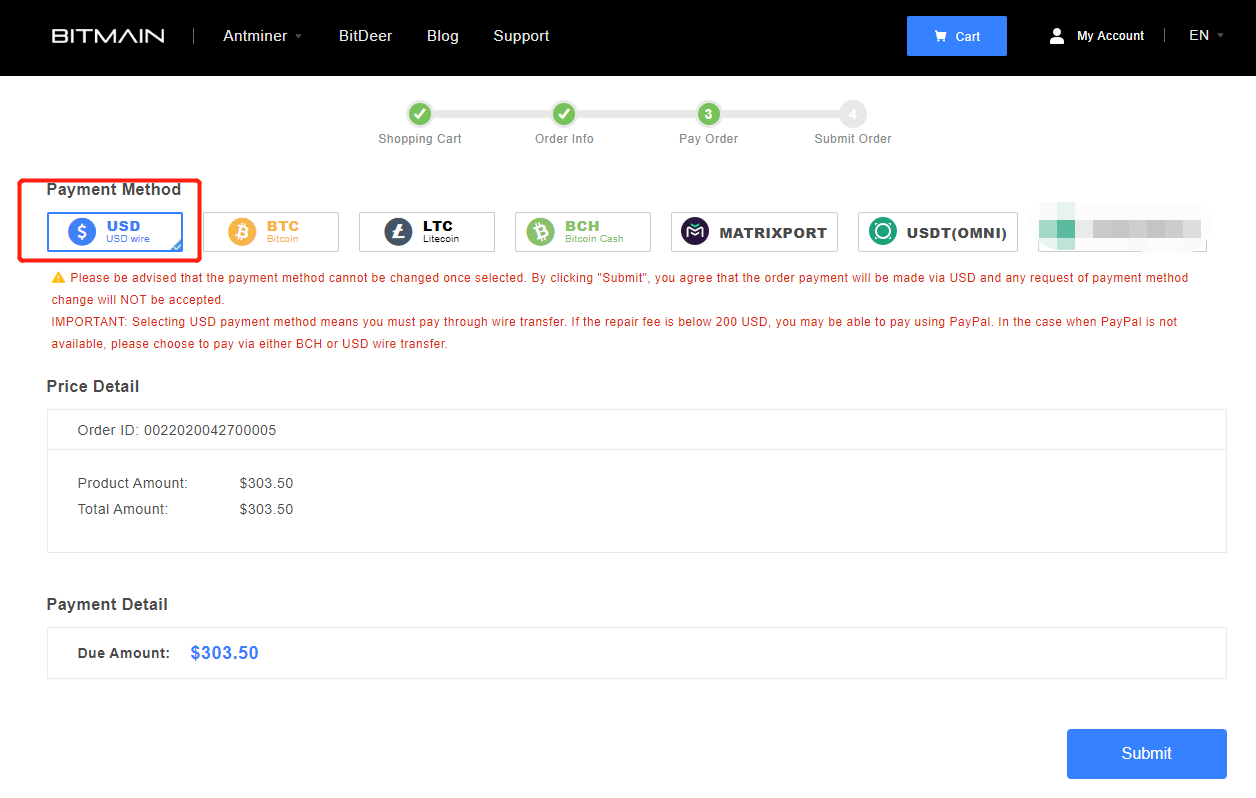Click the Submit Order step label
1256x798 pixels.
pyautogui.click(x=853, y=139)
